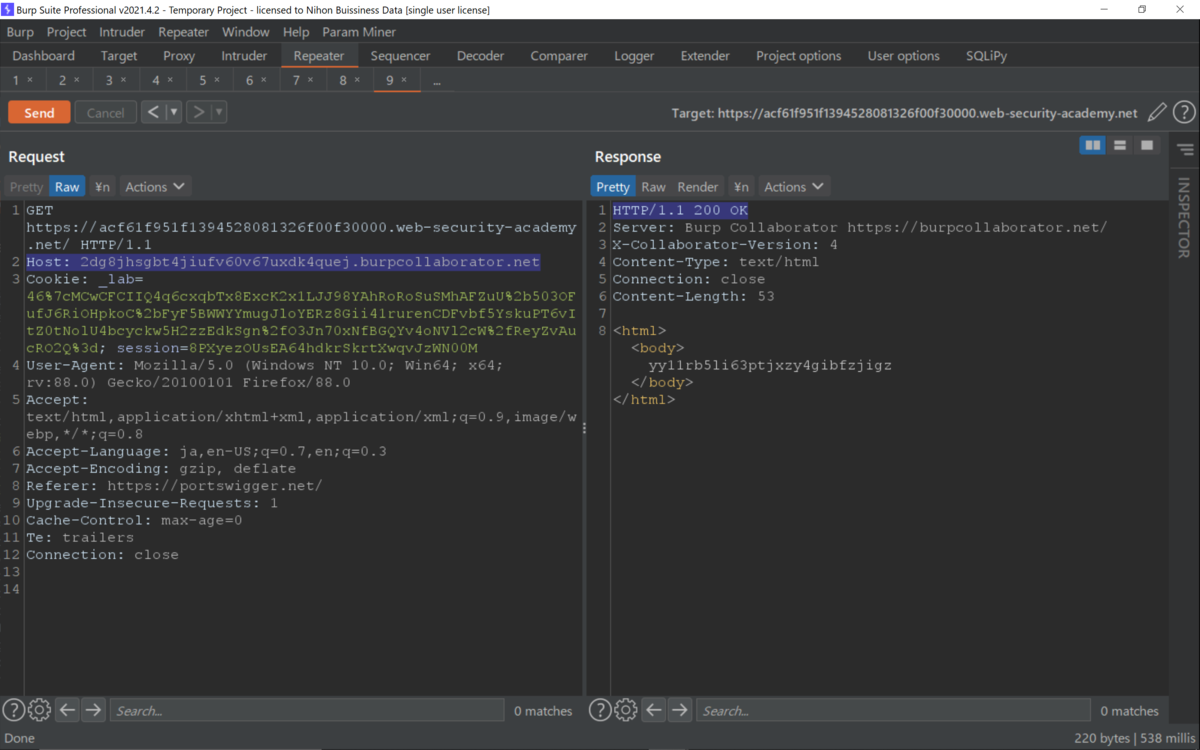Show more Repeater tabs via ellipsis
1200x750 pixels.
click(x=437, y=80)
